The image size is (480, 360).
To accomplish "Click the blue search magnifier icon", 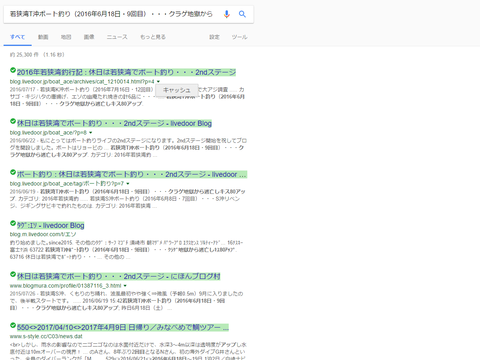I will [242, 14].
